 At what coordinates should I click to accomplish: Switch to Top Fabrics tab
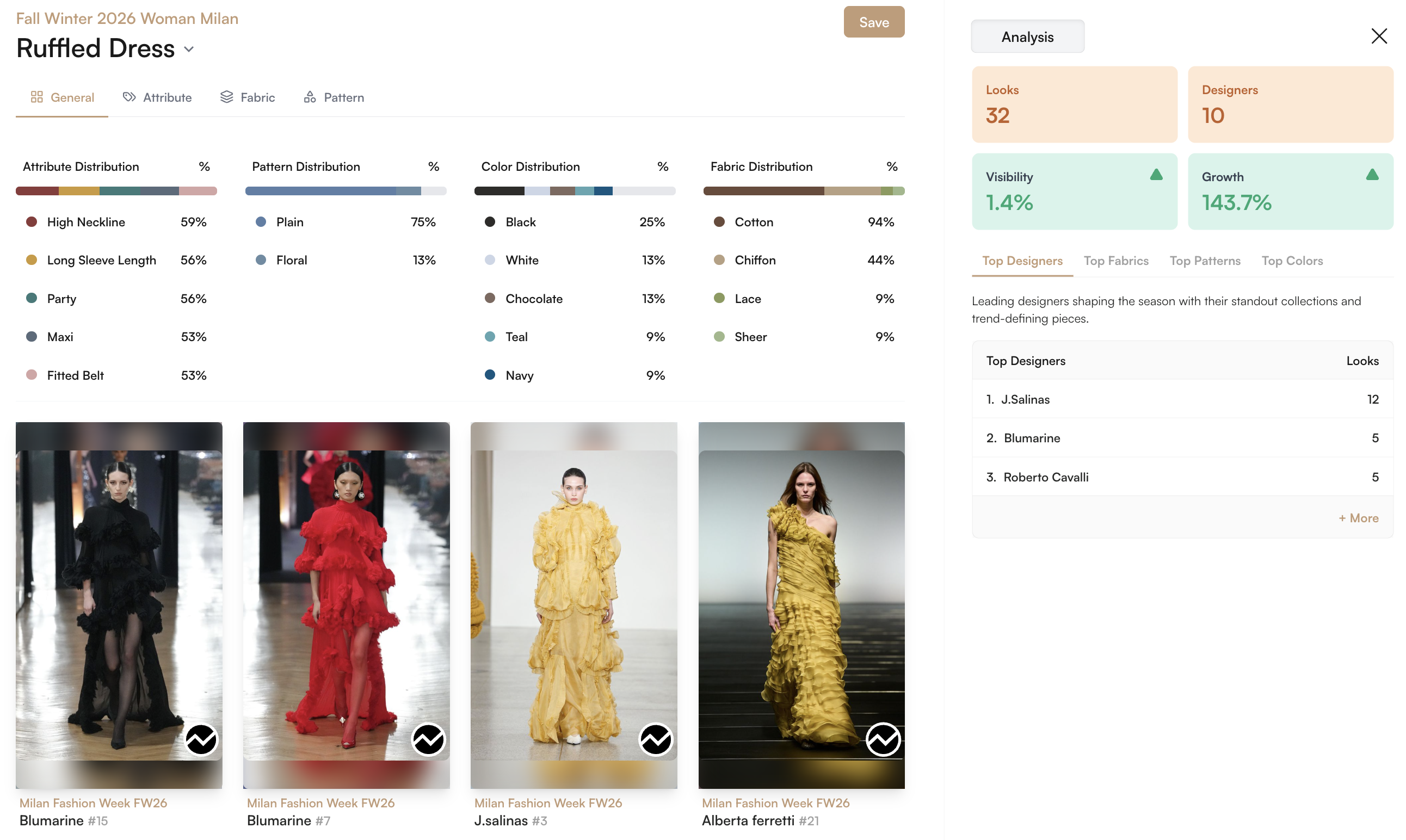click(x=1115, y=261)
